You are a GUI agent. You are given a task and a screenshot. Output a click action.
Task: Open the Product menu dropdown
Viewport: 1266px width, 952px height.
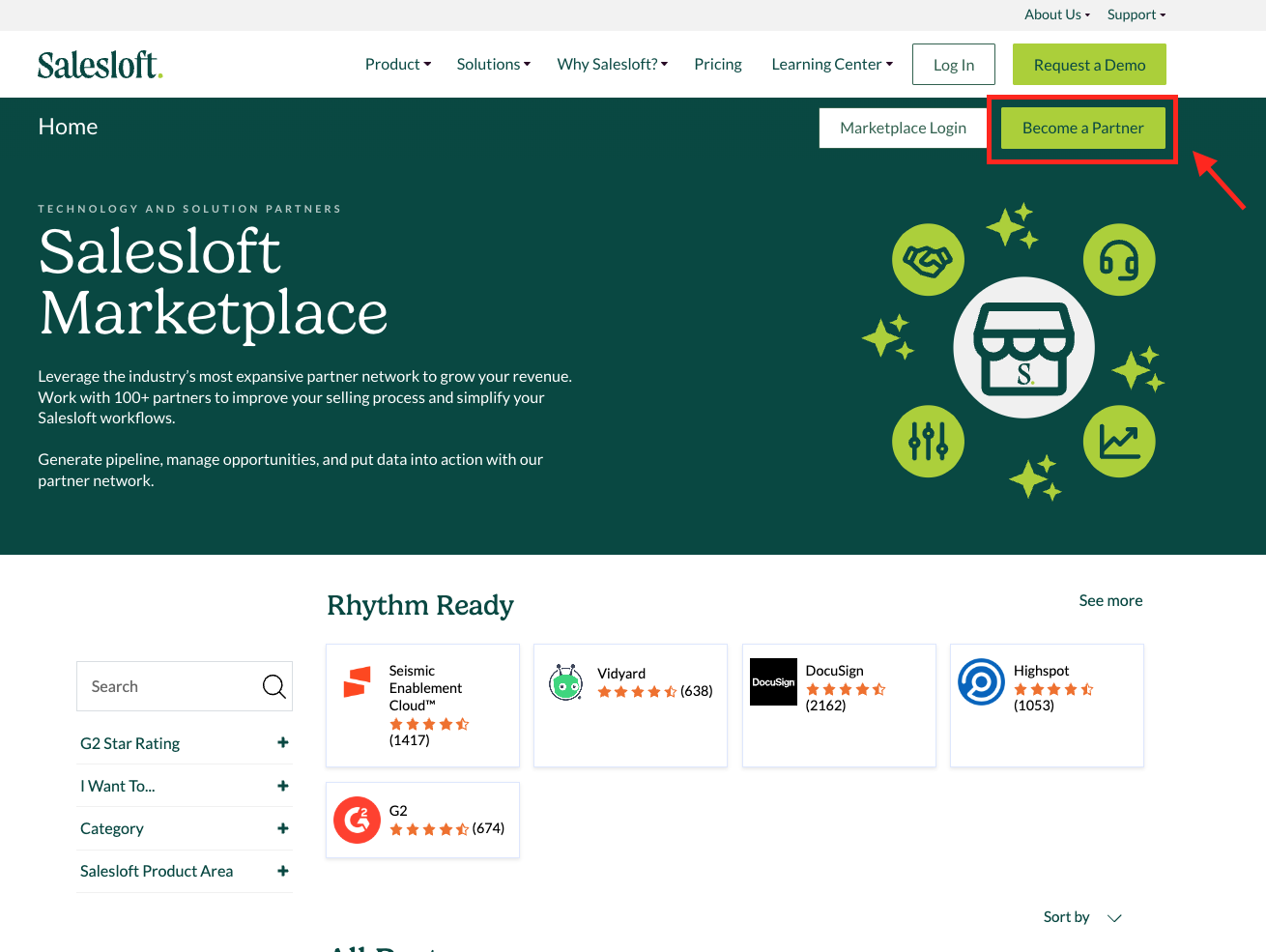(x=398, y=65)
